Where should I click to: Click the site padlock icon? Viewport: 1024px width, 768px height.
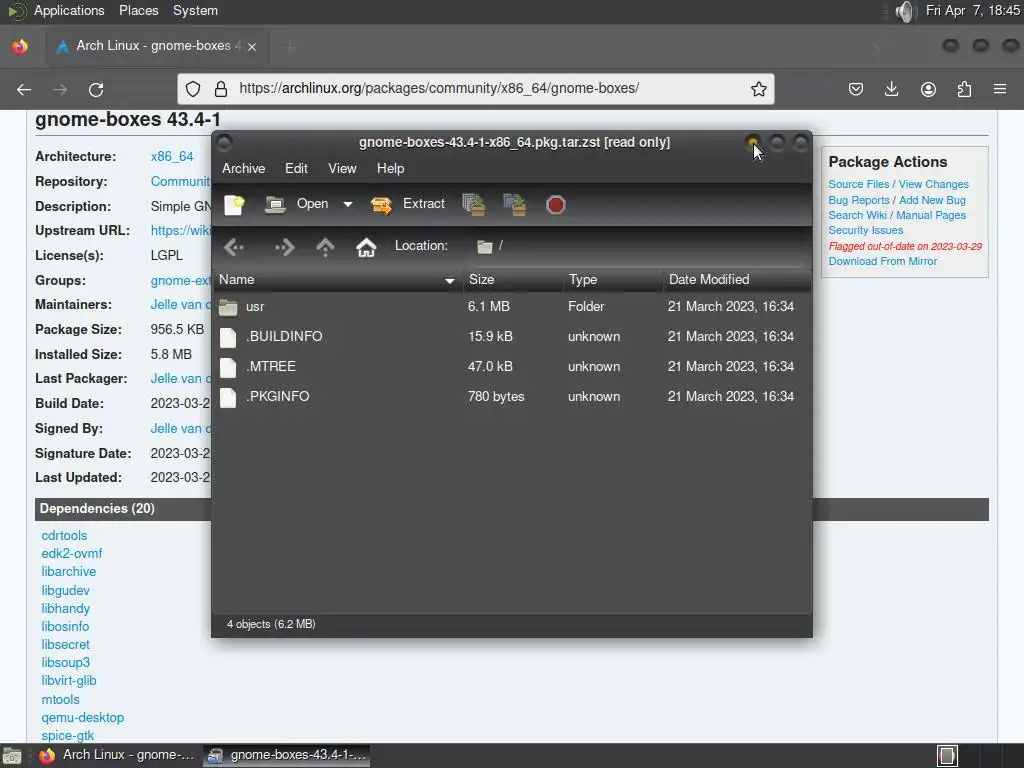(221, 89)
